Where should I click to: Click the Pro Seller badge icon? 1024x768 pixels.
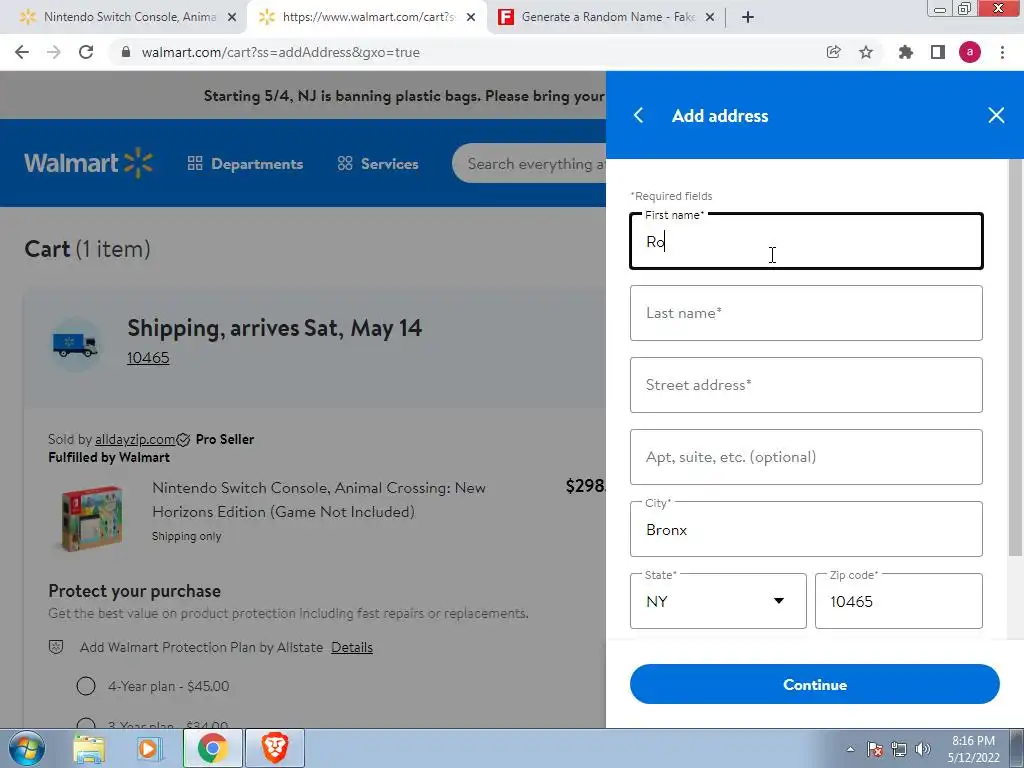click(x=184, y=440)
